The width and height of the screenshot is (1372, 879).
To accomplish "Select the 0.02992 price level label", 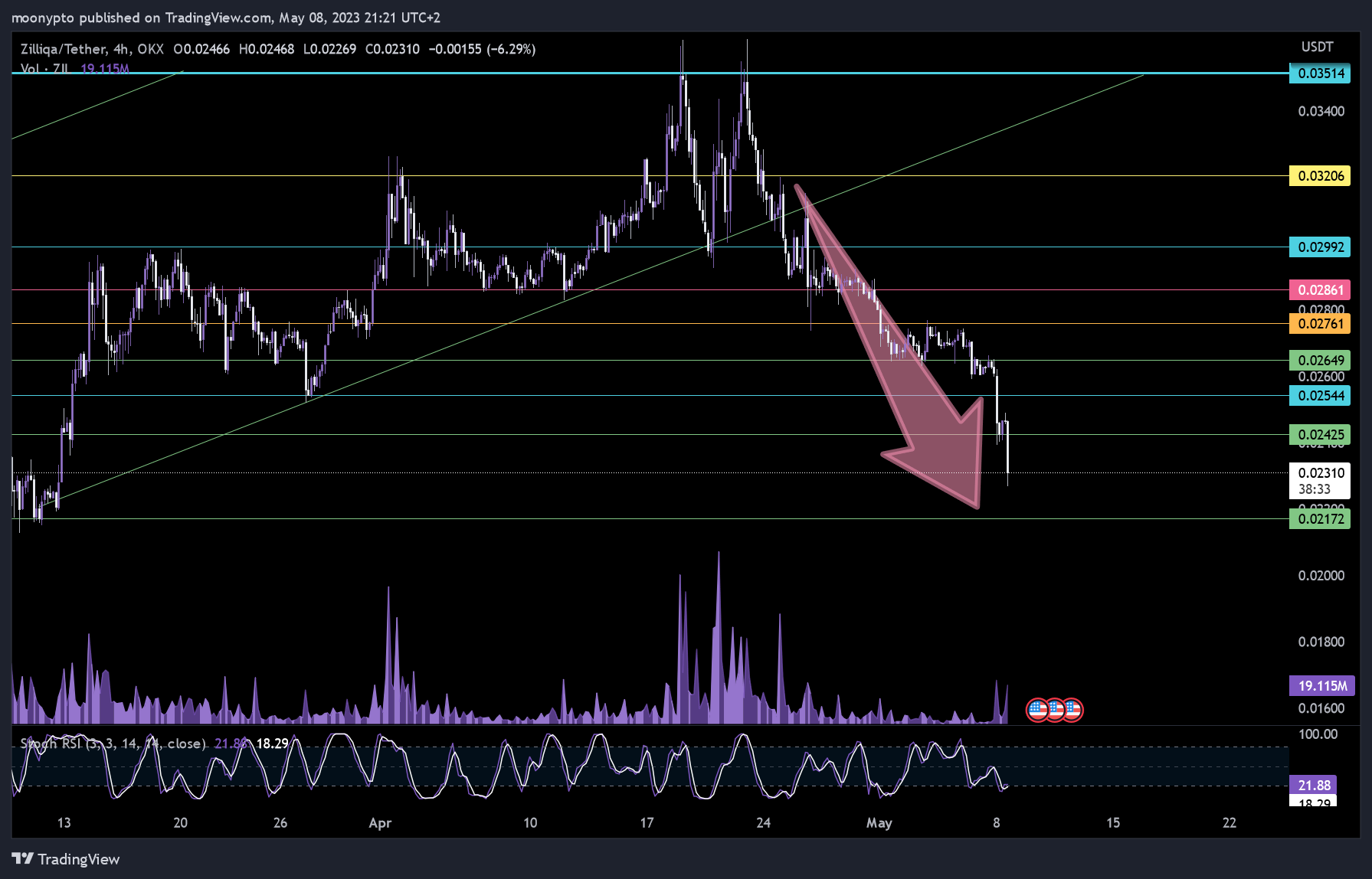I will 1320,247.
